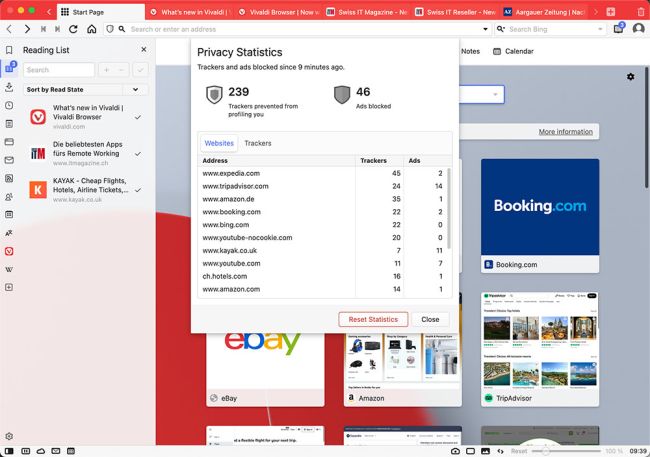Click the Privacy Statistics table scrollbar
The width and height of the screenshot is (650, 457).
(449, 209)
